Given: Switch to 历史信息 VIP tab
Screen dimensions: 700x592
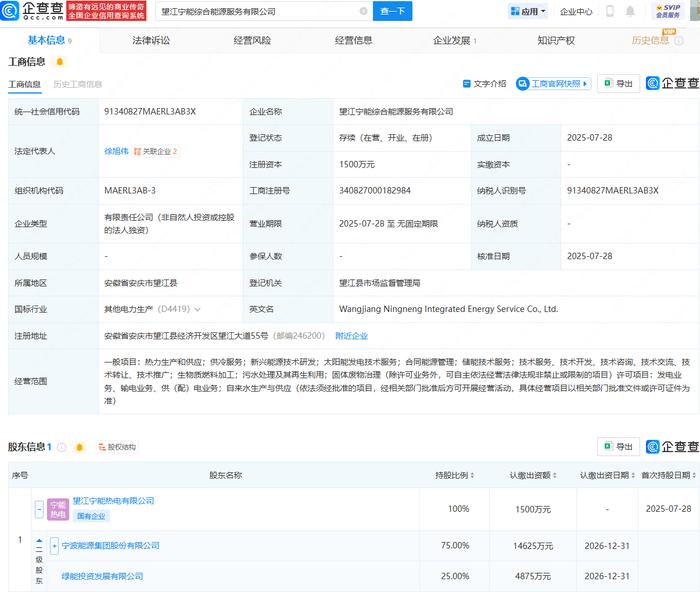Looking at the screenshot, I should (650, 41).
